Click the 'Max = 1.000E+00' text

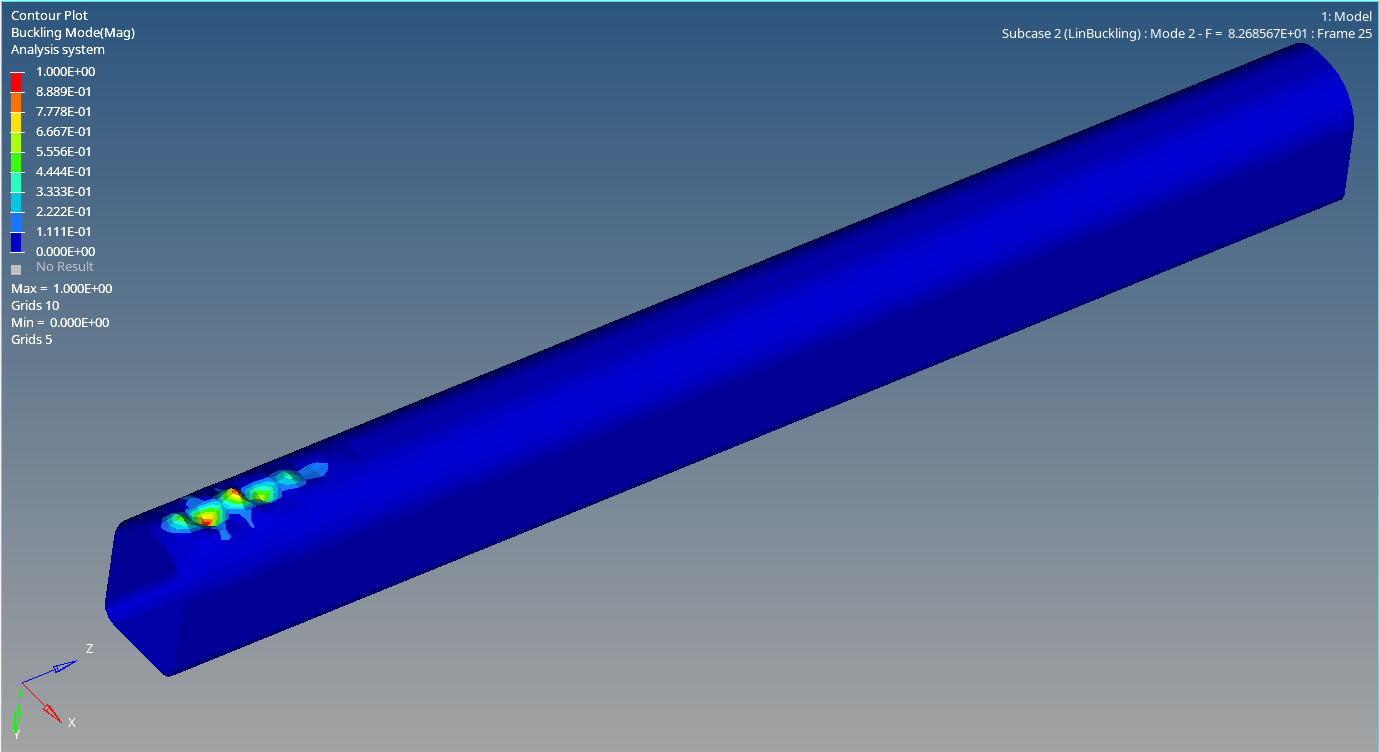click(x=62, y=289)
